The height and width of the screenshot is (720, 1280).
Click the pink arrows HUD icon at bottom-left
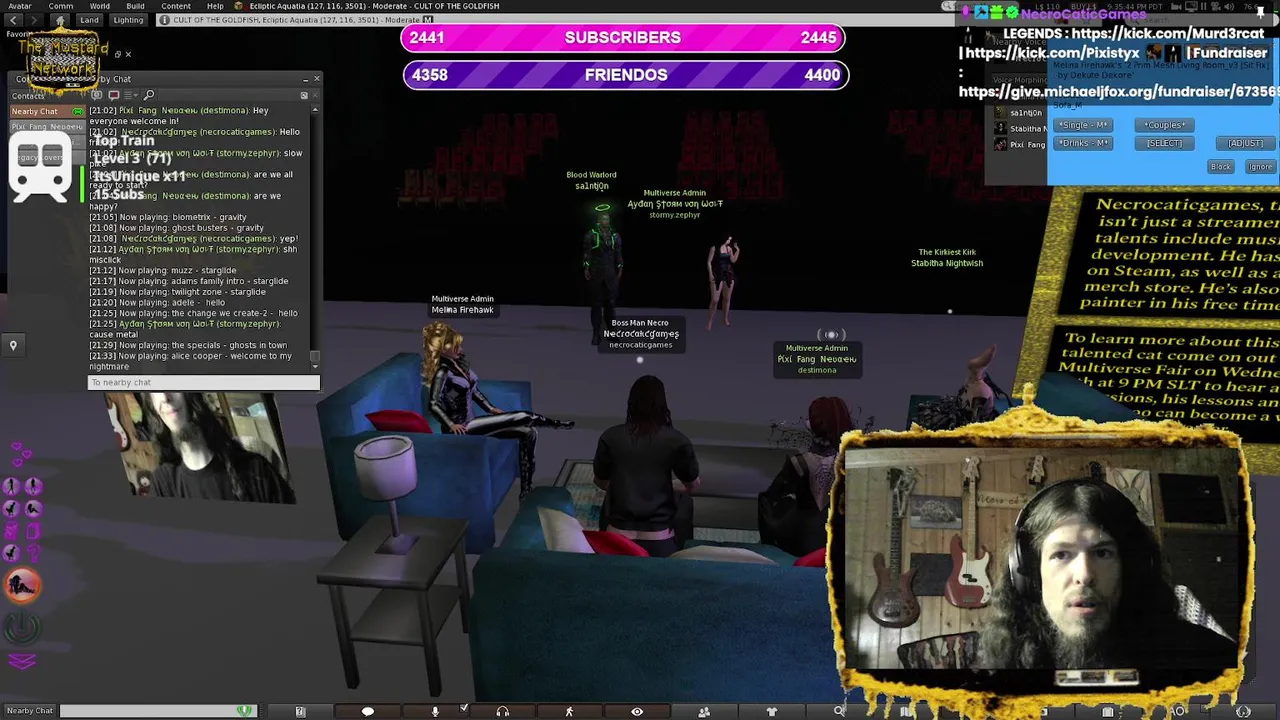point(22,661)
